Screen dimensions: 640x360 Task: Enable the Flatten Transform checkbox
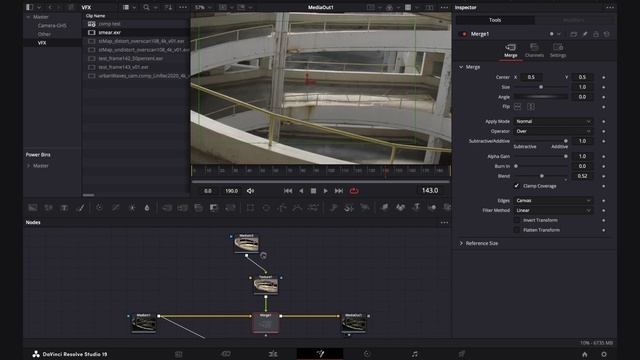coord(516,230)
